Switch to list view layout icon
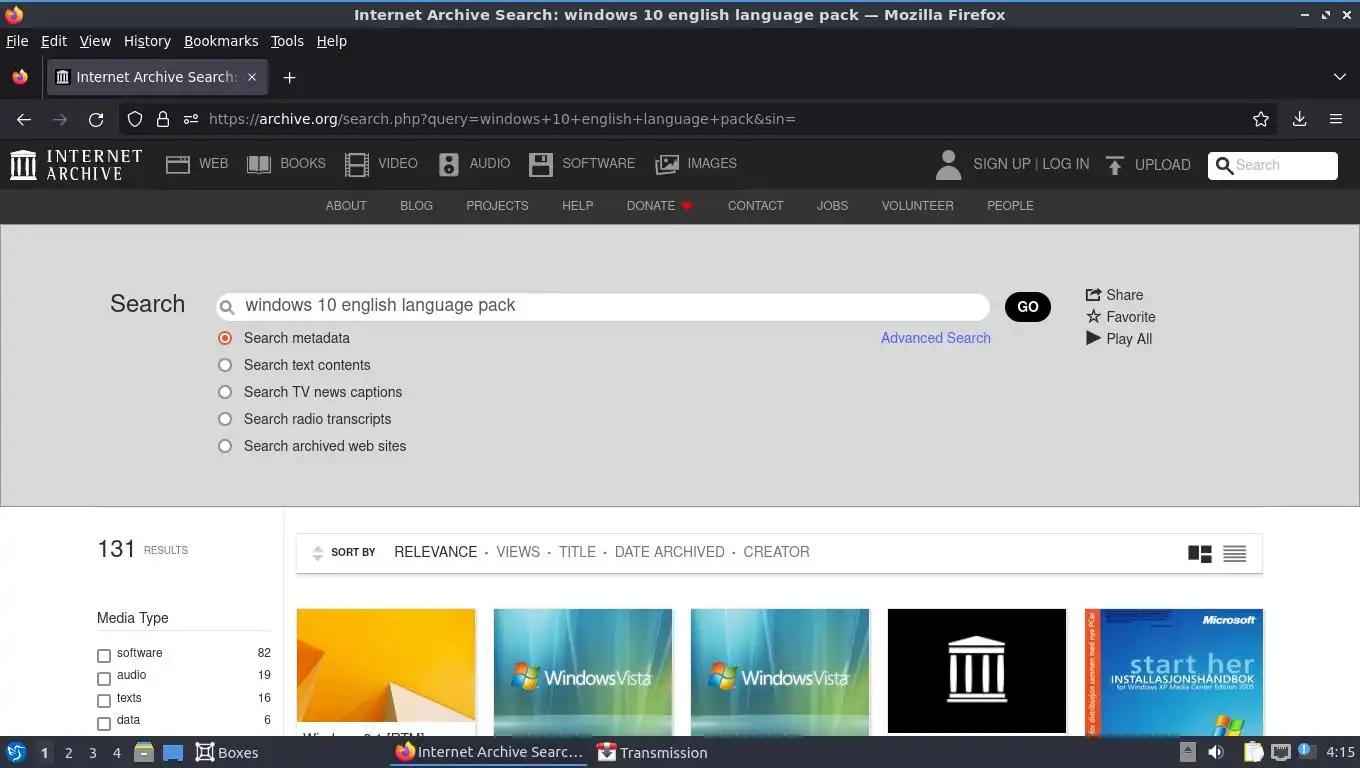Image resolution: width=1360 pixels, height=768 pixels. click(1235, 553)
